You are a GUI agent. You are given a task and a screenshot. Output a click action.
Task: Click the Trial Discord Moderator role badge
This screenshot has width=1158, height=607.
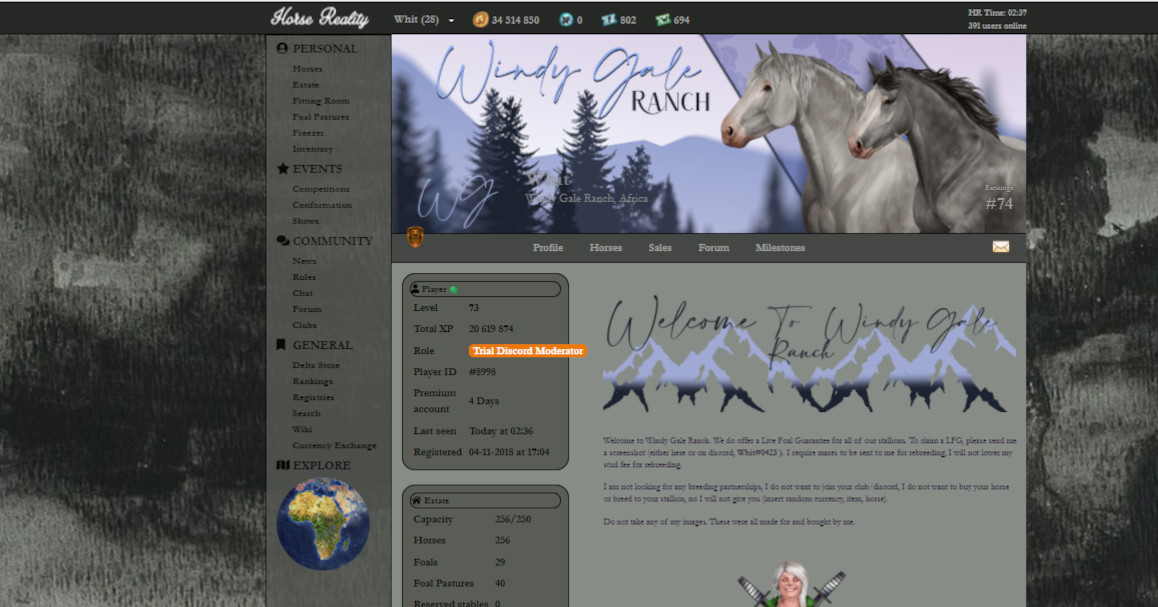click(x=527, y=351)
